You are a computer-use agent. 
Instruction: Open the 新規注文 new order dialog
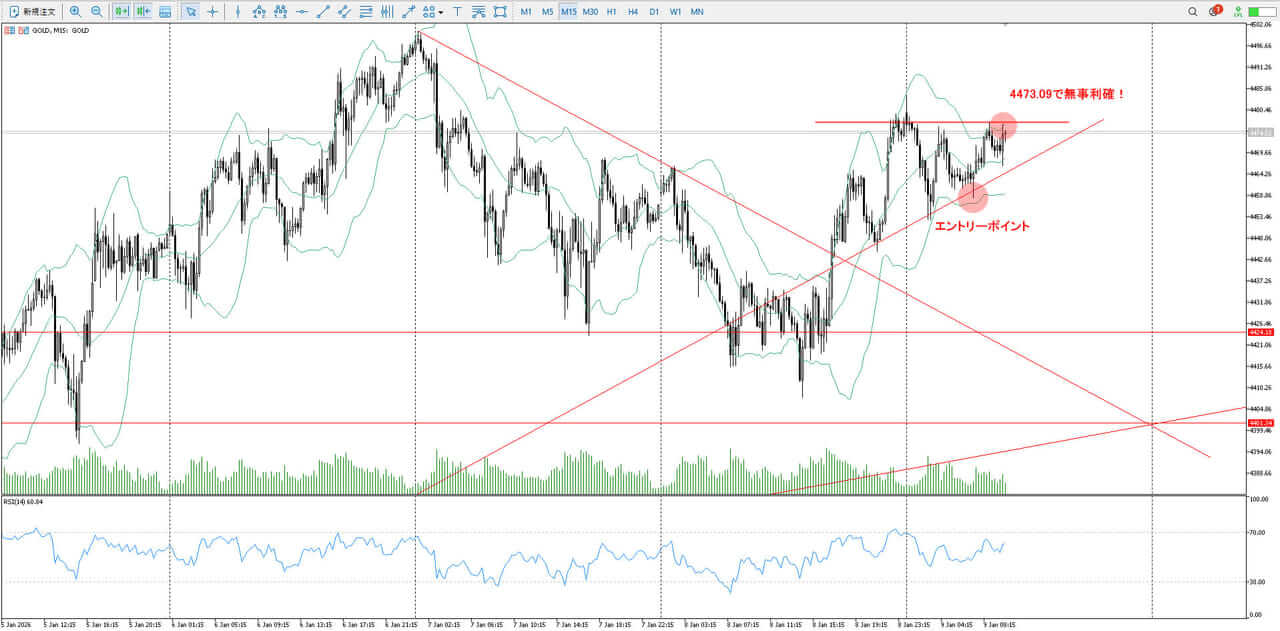[x=32, y=12]
